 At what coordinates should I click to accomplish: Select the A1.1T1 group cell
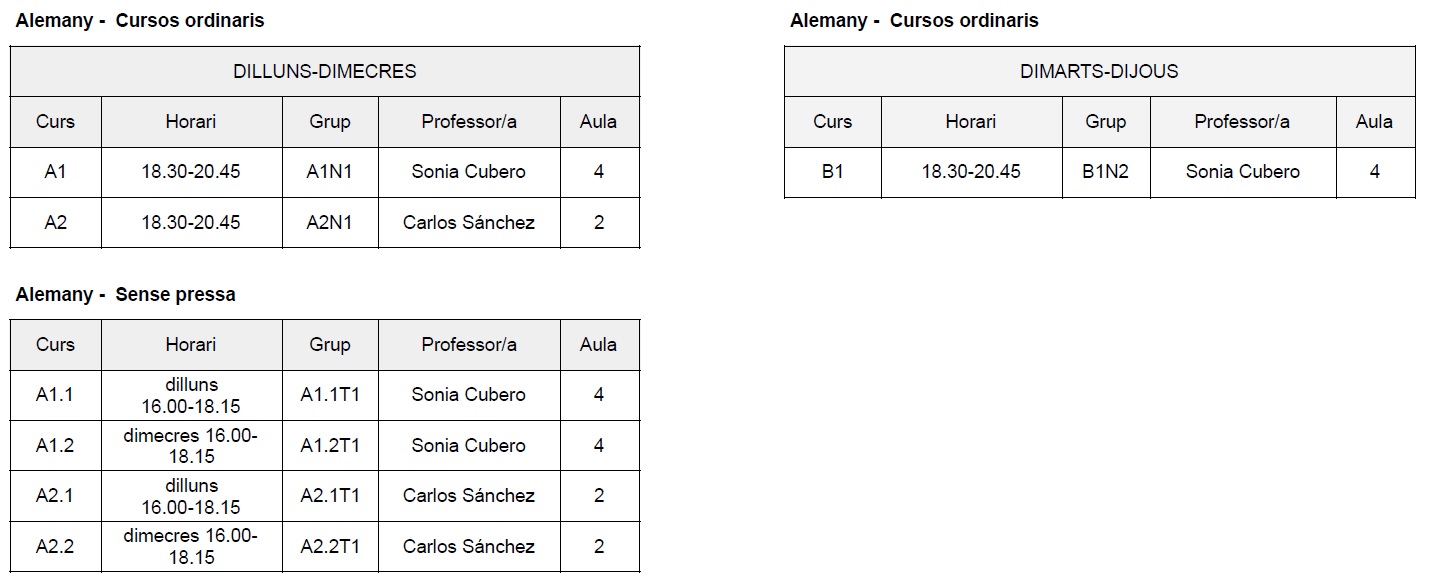pos(330,395)
